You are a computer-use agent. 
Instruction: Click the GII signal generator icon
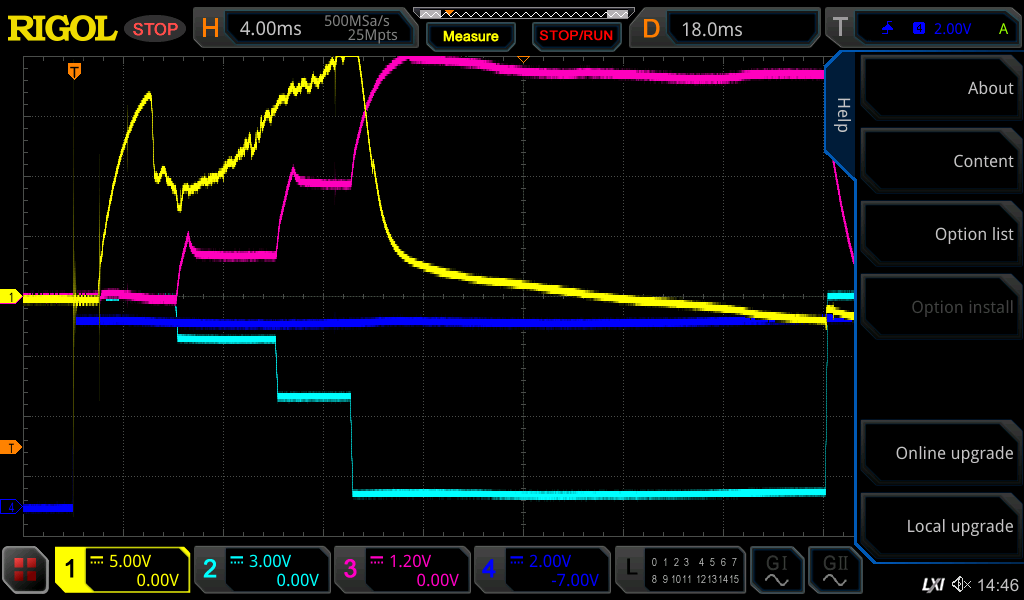click(x=835, y=570)
